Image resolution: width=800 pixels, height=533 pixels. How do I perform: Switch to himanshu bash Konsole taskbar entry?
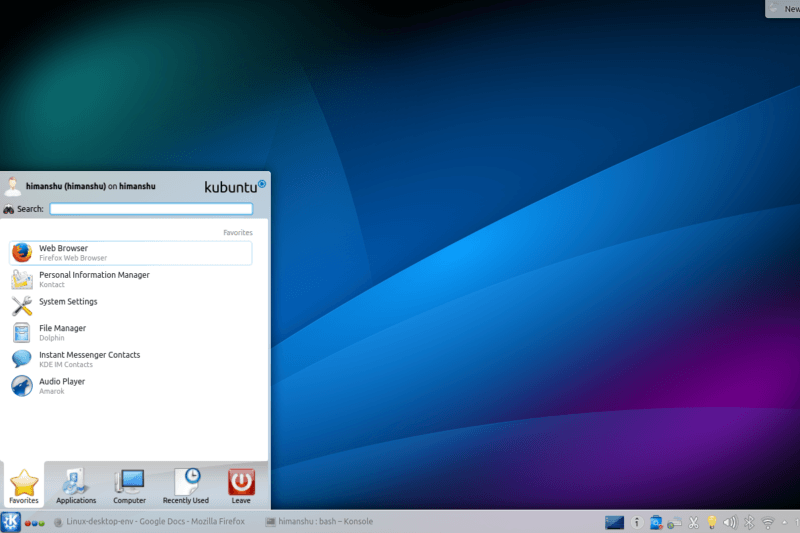pos(319,521)
